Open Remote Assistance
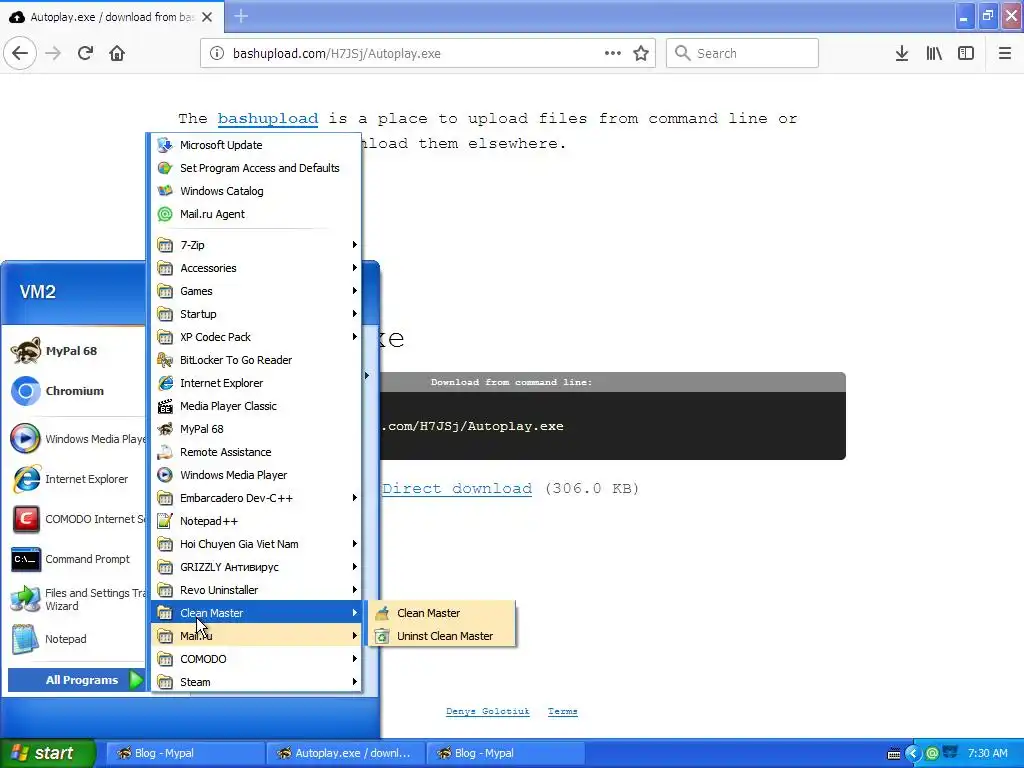Viewport: 1024px width, 768px height. (256, 452)
